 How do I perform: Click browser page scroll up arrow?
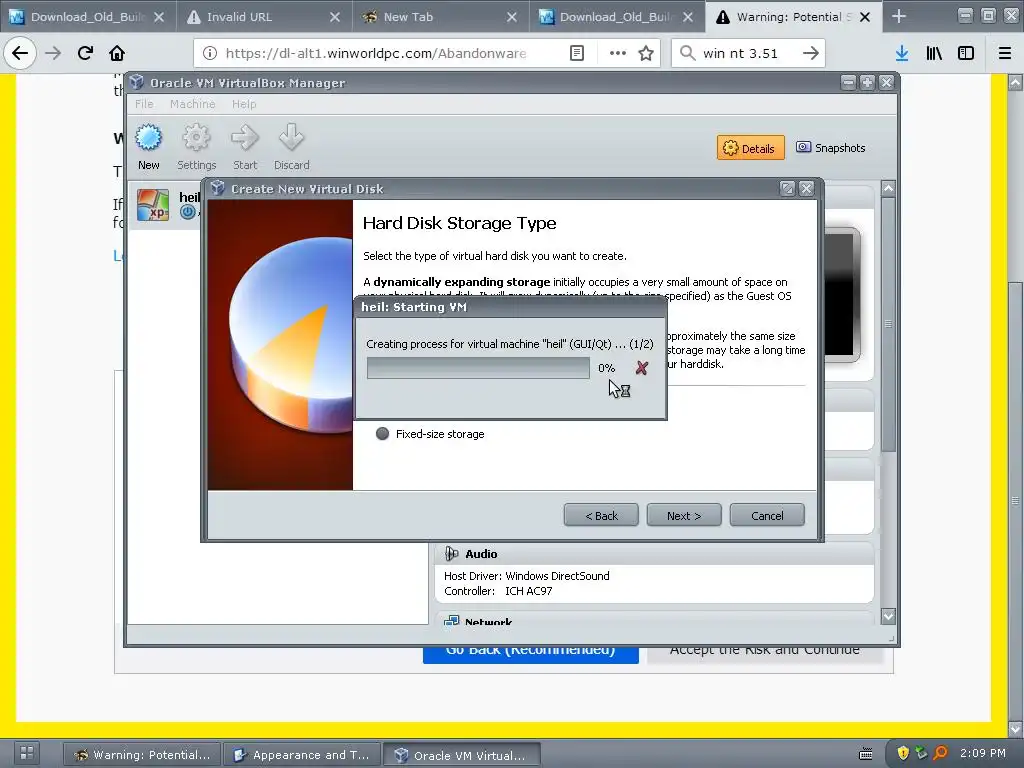tap(1015, 82)
